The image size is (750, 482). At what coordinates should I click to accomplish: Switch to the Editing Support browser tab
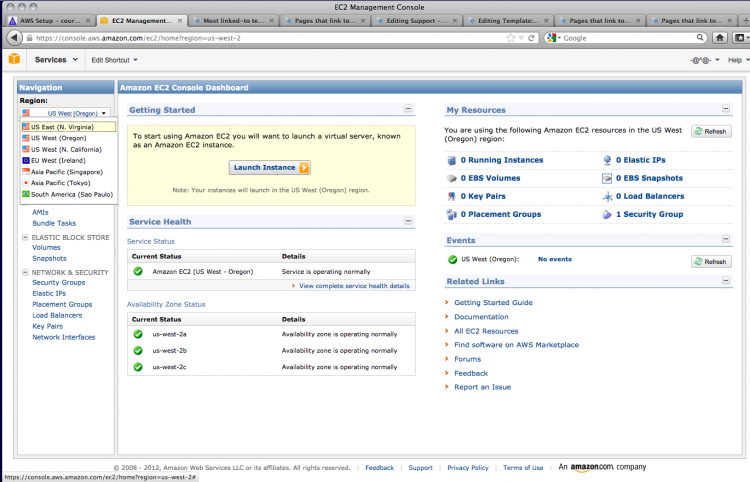(417, 21)
